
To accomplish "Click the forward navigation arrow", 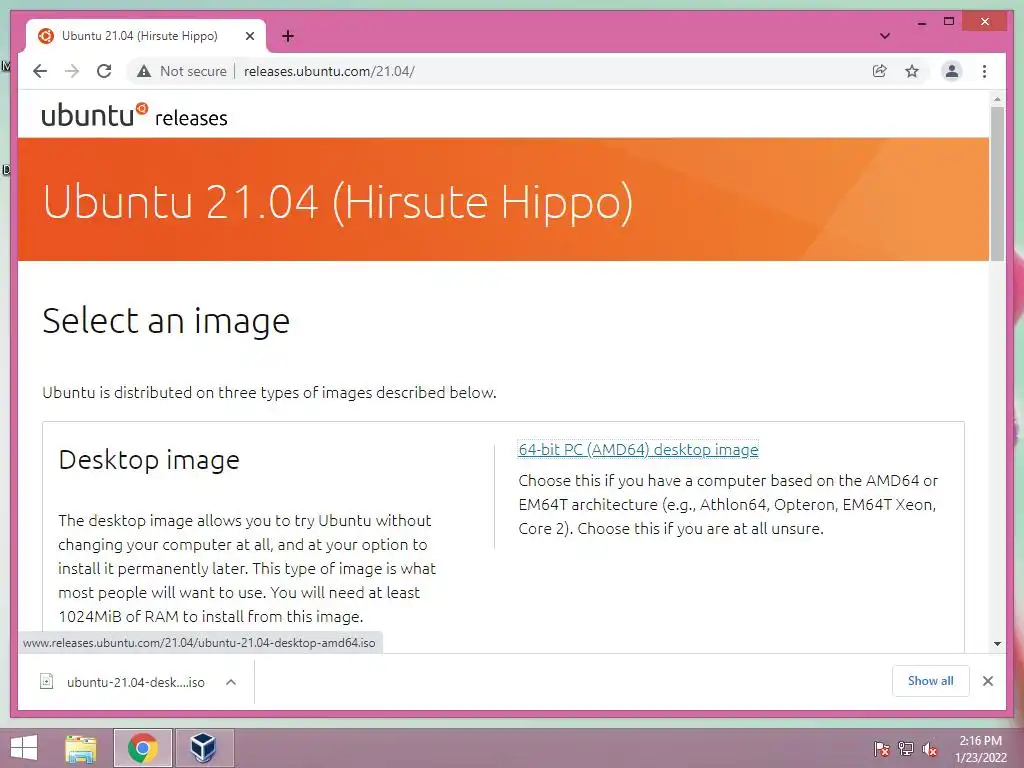I will click(x=72, y=71).
